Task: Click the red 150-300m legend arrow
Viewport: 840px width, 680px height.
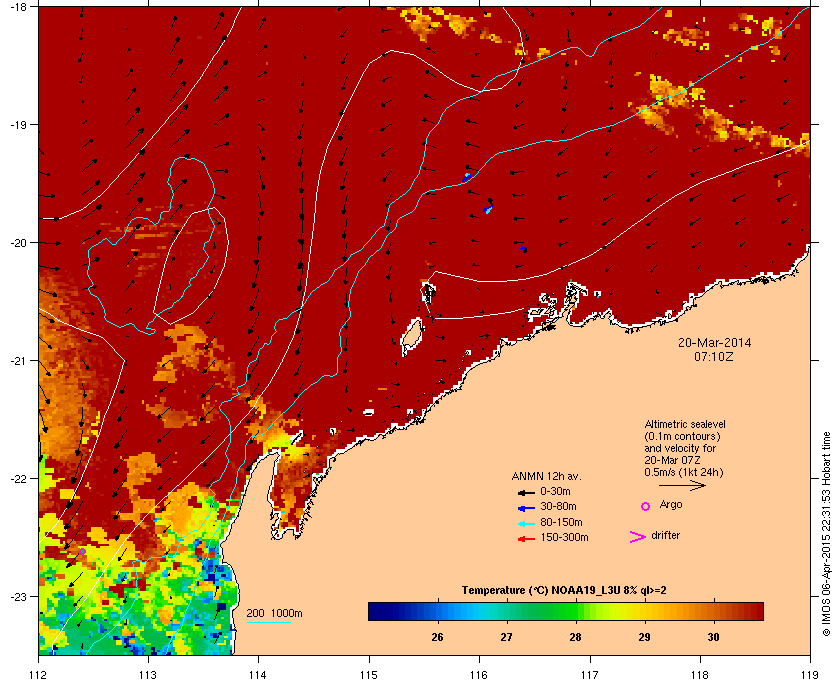Action: (526, 539)
